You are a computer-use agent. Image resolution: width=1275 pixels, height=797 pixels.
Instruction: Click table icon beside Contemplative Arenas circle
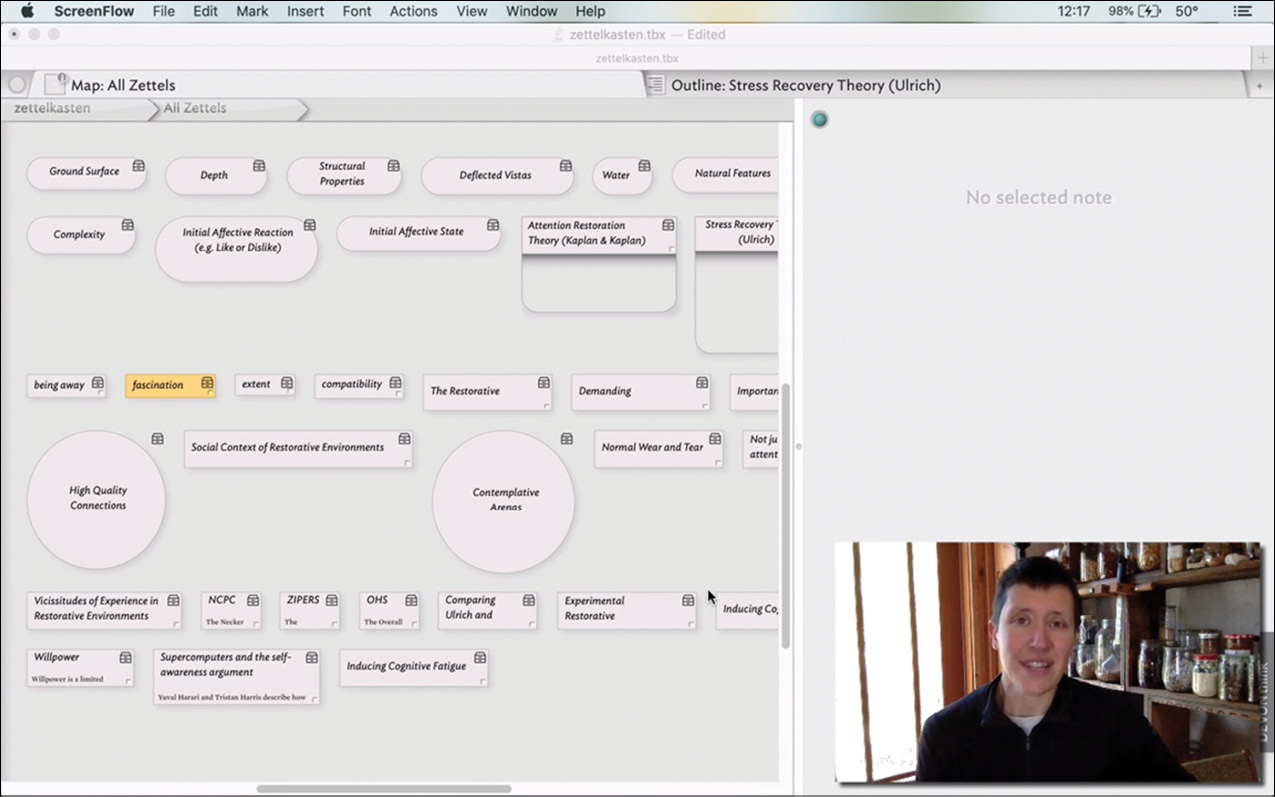[x=566, y=439]
